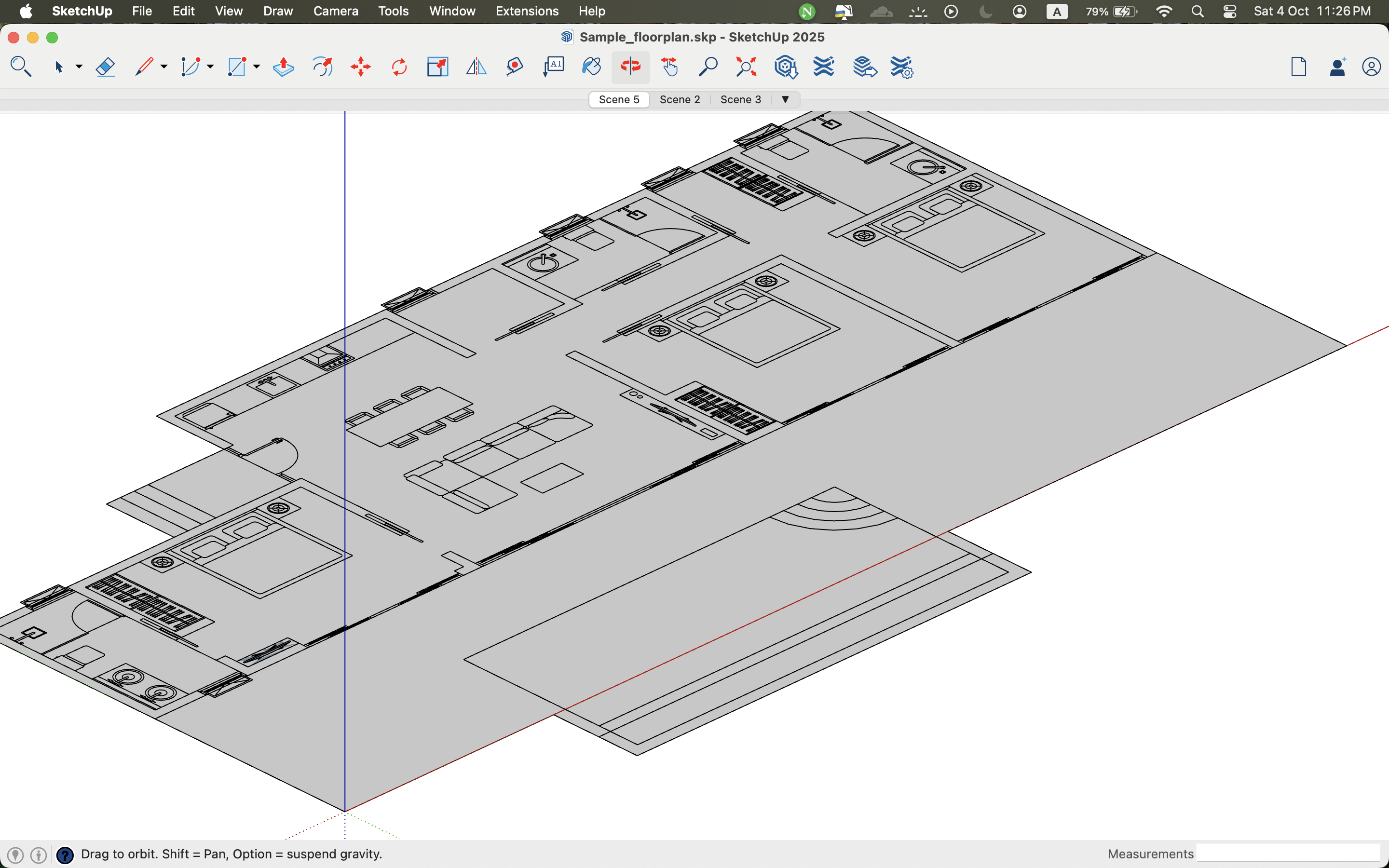Select the Eraser tool
Image resolution: width=1389 pixels, height=868 pixels.
coord(106,67)
